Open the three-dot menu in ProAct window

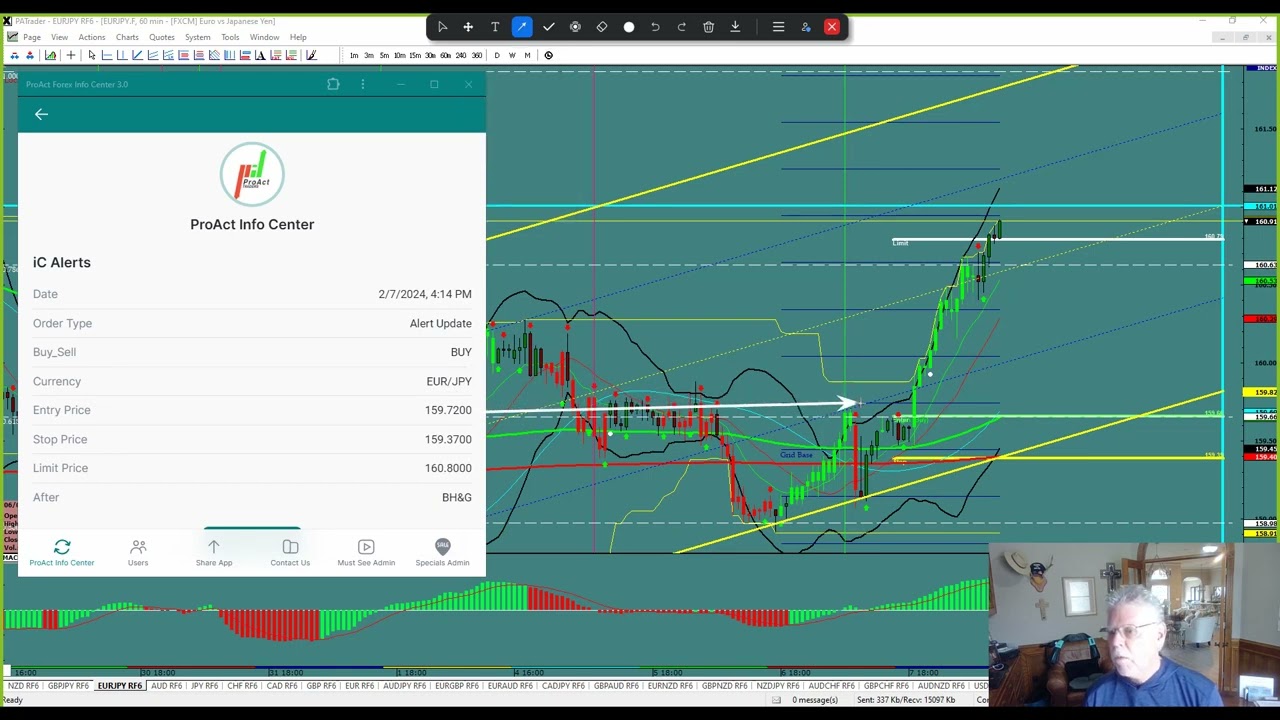click(363, 84)
